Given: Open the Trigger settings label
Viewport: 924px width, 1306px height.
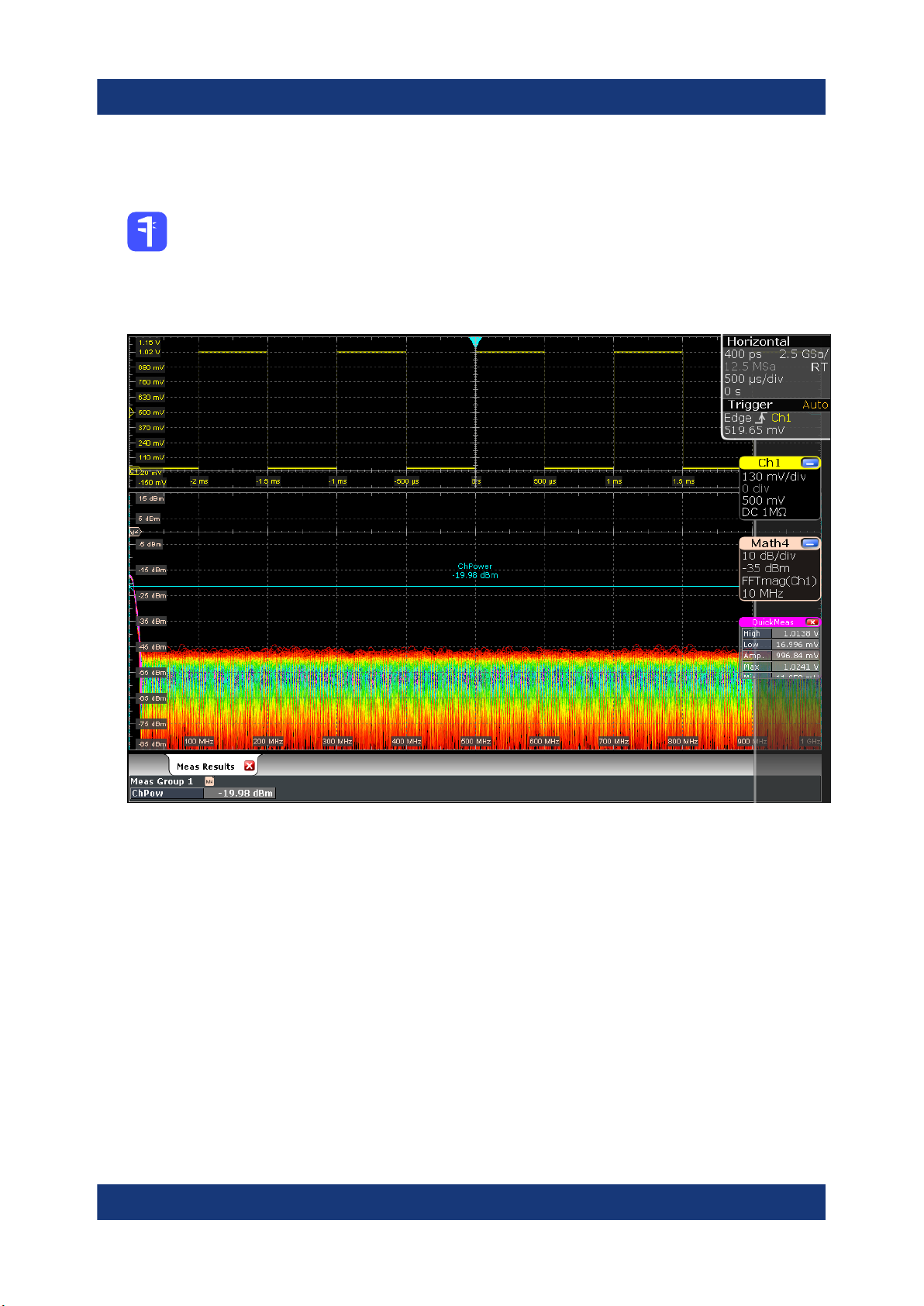Looking at the screenshot, I should click(x=750, y=405).
